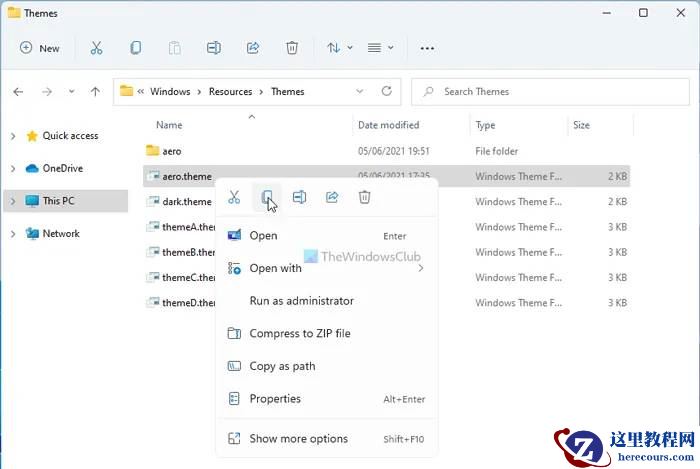The width and height of the screenshot is (700, 469).
Task: Refresh the Themes folder
Action: (x=387, y=91)
